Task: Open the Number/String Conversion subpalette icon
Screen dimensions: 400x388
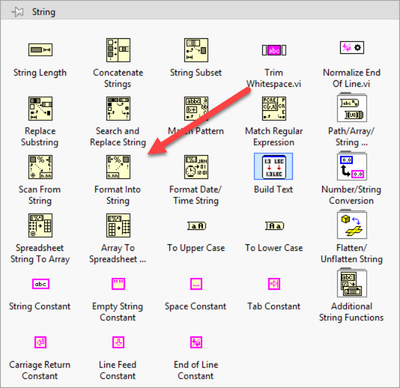Action: [352, 166]
